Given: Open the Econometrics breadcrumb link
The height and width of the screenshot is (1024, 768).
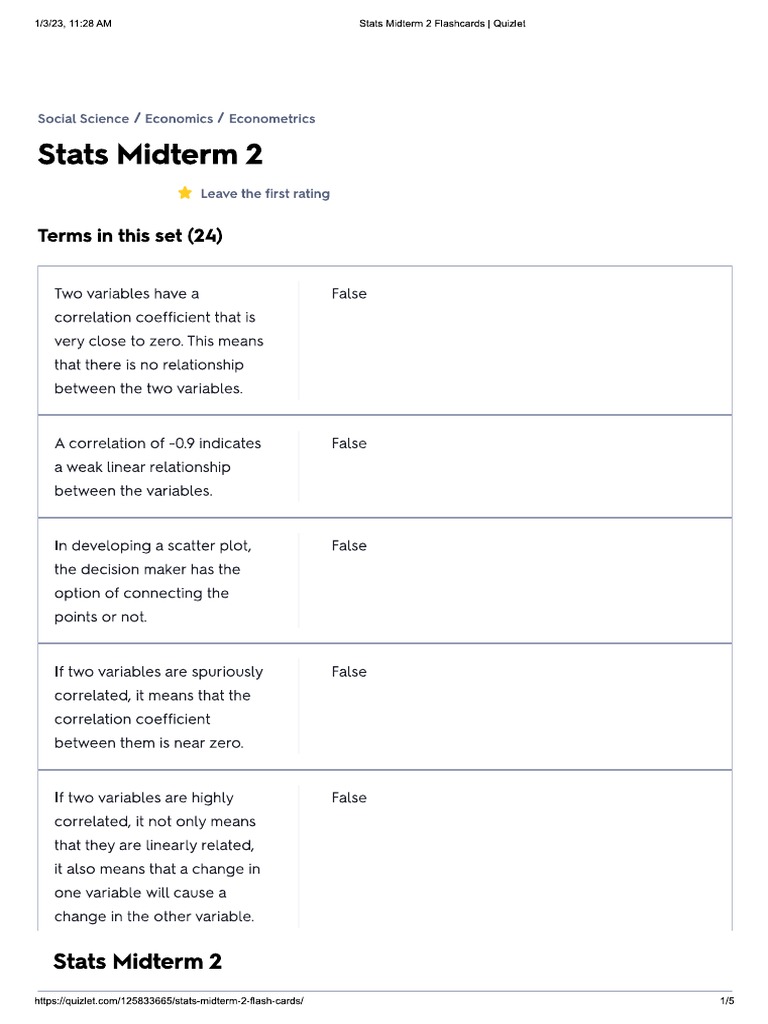Looking at the screenshot, I should pyautogui.click(x=272, y=118).
